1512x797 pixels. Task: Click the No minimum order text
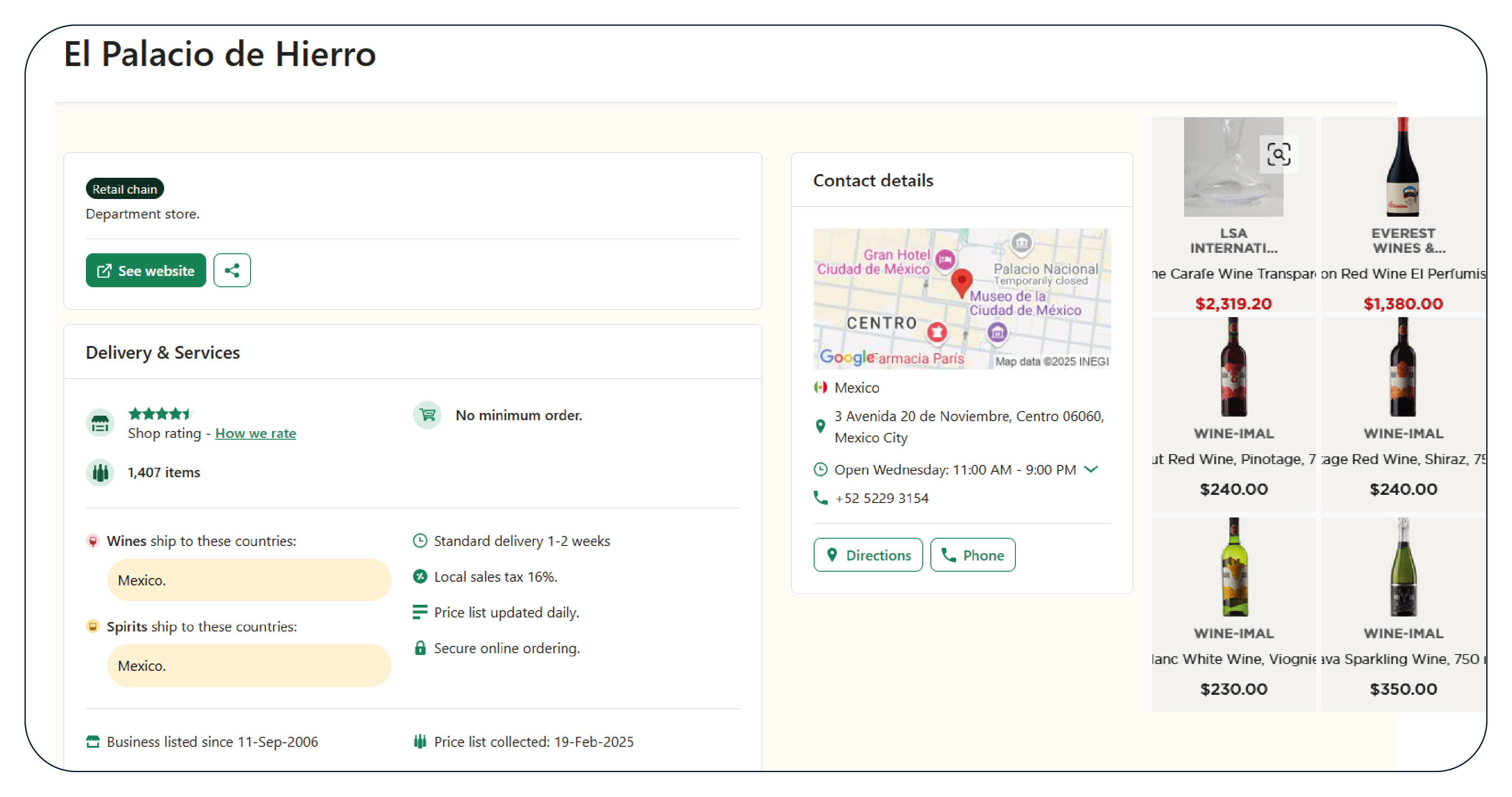(519, 415)
